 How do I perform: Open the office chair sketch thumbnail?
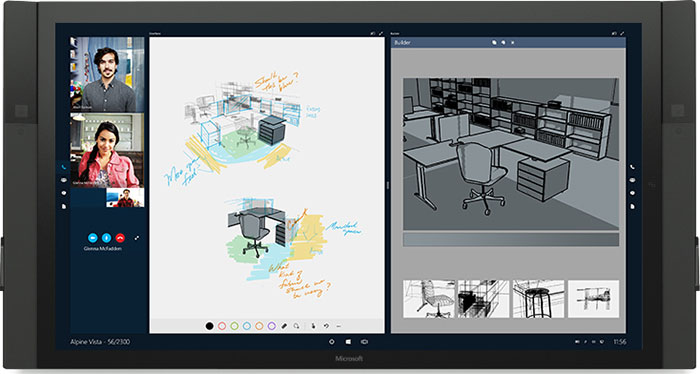point(429,299)
